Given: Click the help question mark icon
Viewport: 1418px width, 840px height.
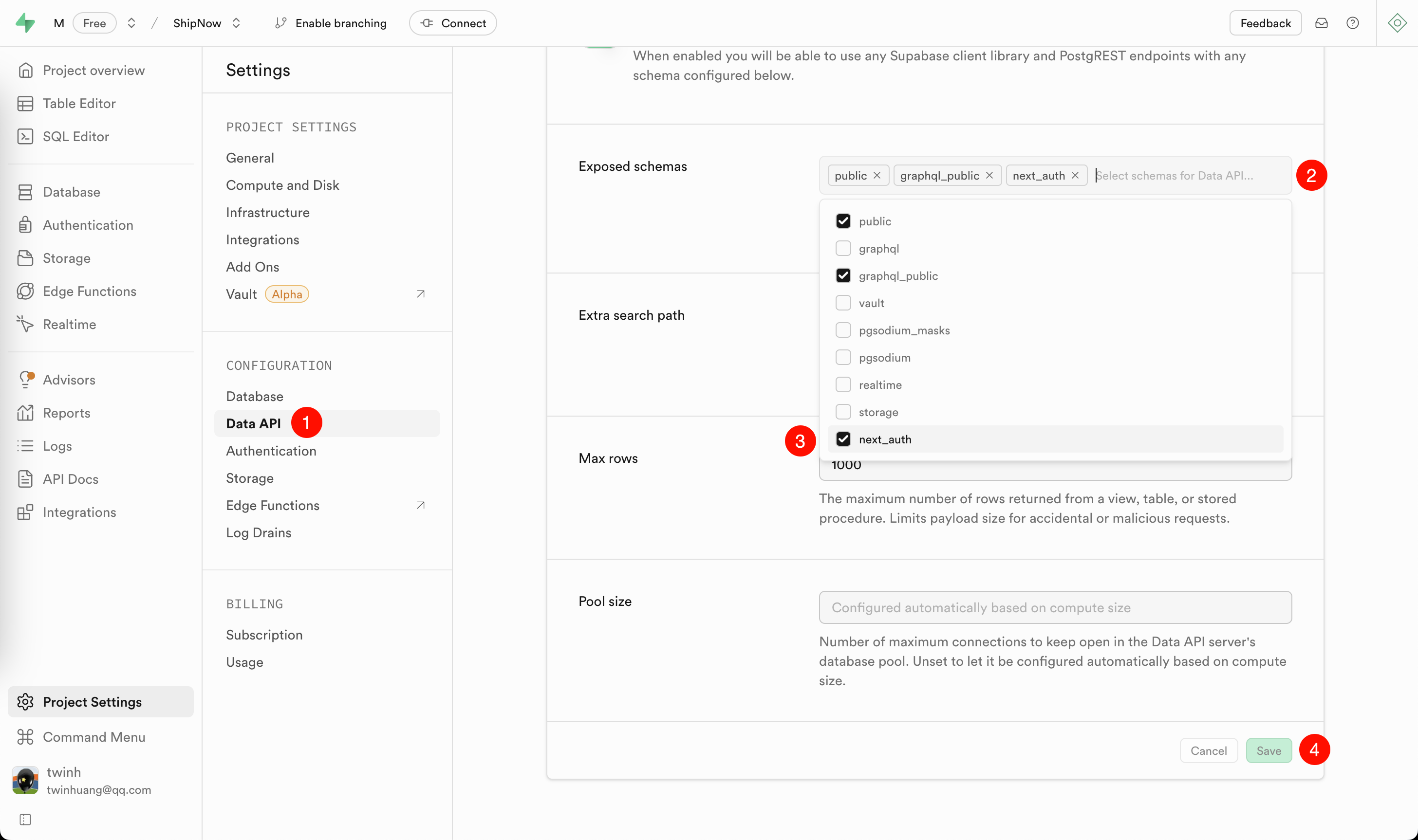Looking at the screenshot, I should [1352, 23].
